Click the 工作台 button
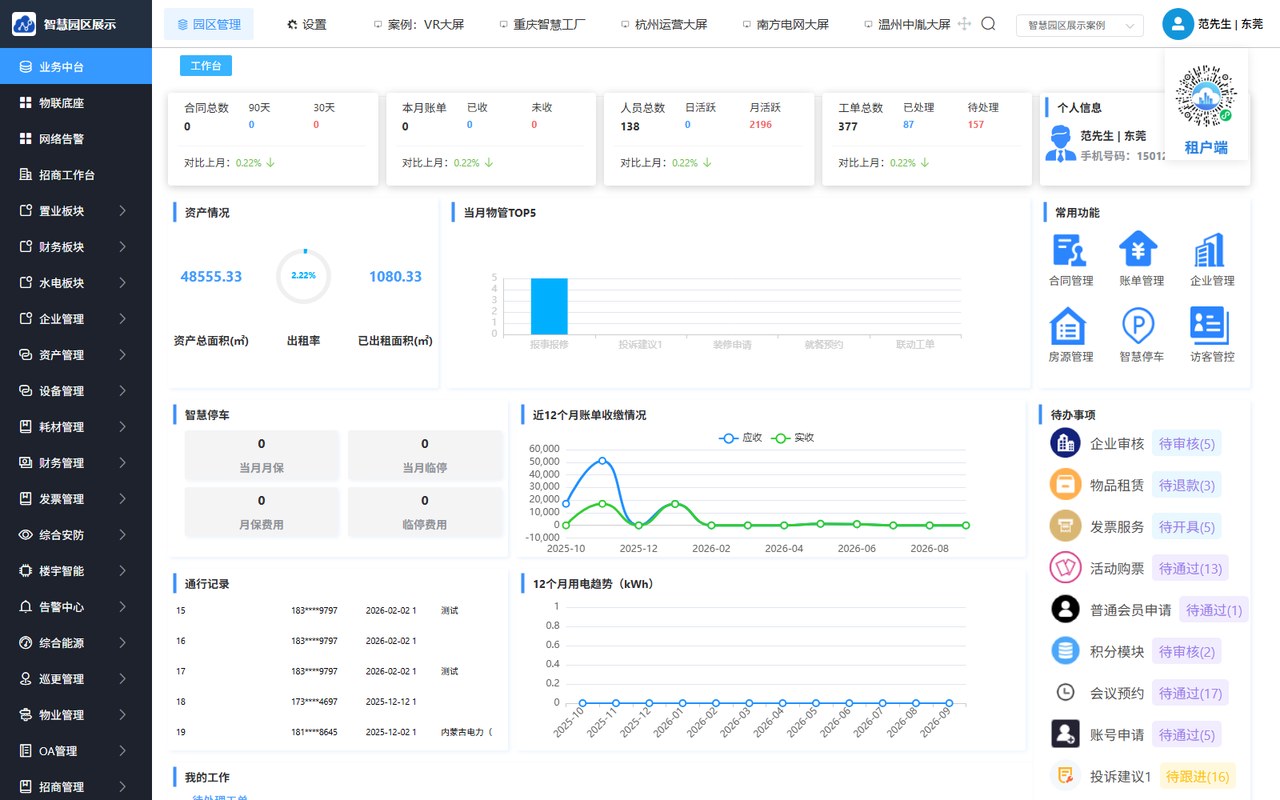 pyautogui.click(x=206, y=66)
